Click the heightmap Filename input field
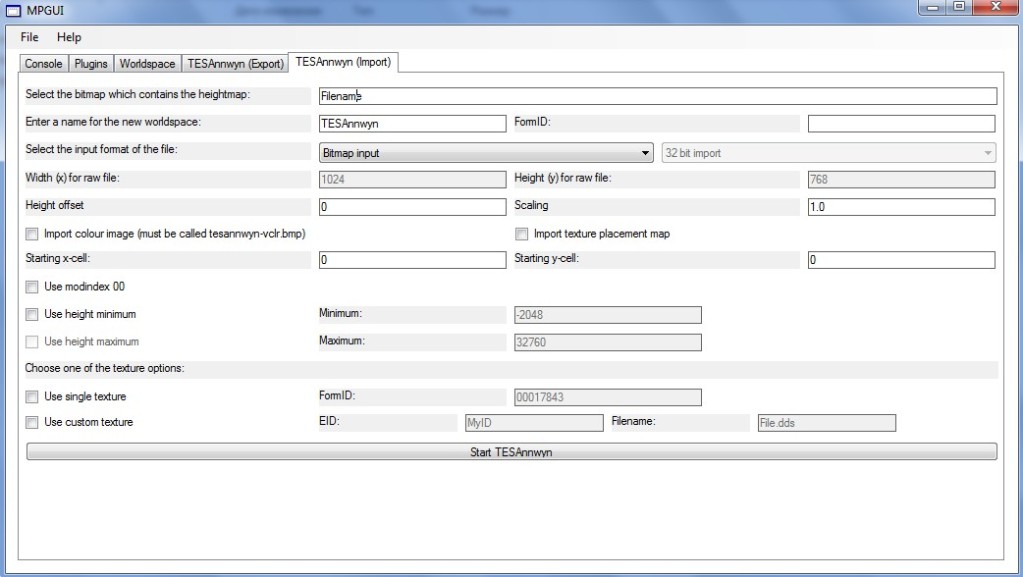The image size is (1023, 577). coord(658,96)
